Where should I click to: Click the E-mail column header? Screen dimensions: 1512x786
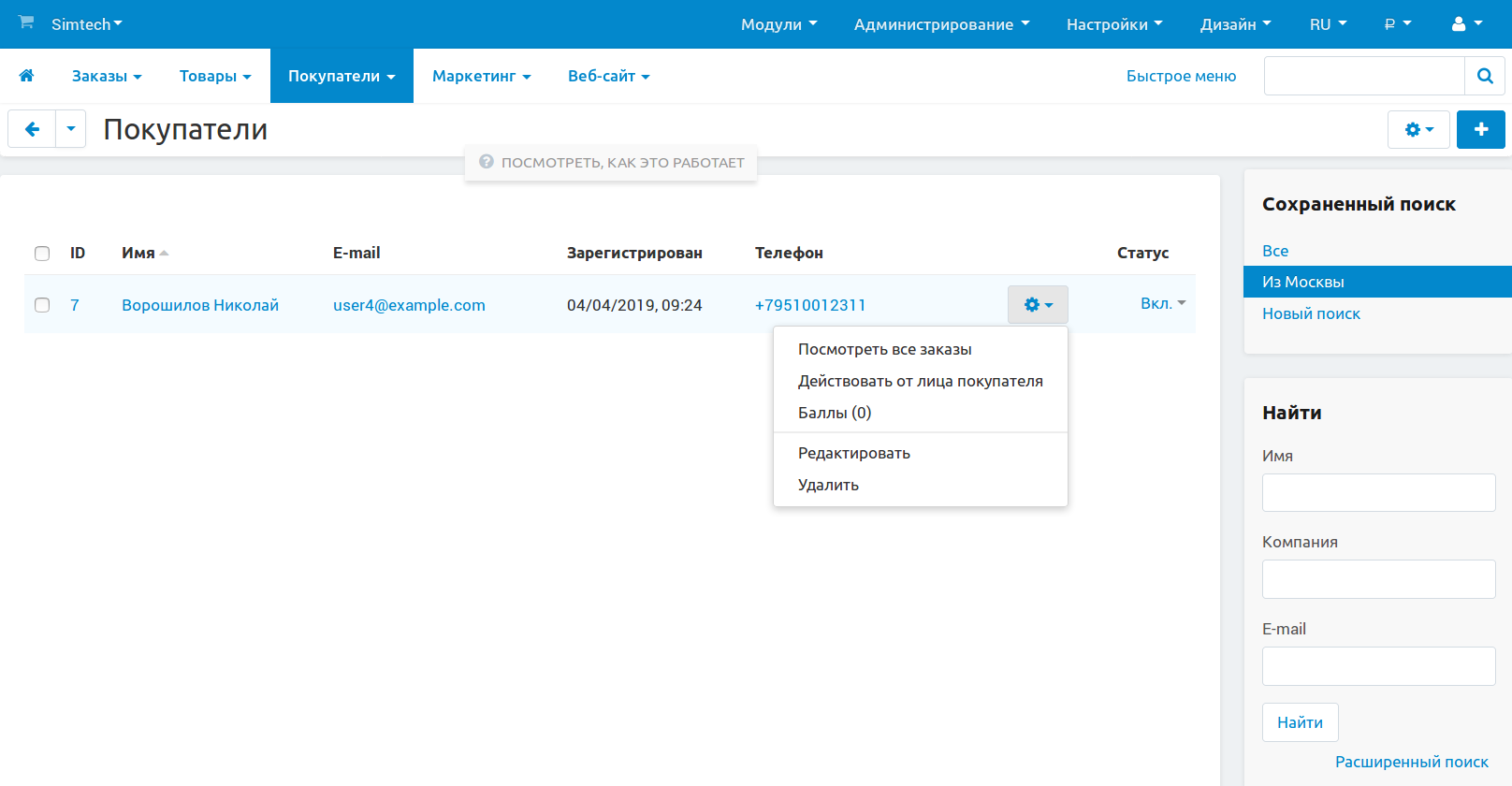click(x=356, y=253)
